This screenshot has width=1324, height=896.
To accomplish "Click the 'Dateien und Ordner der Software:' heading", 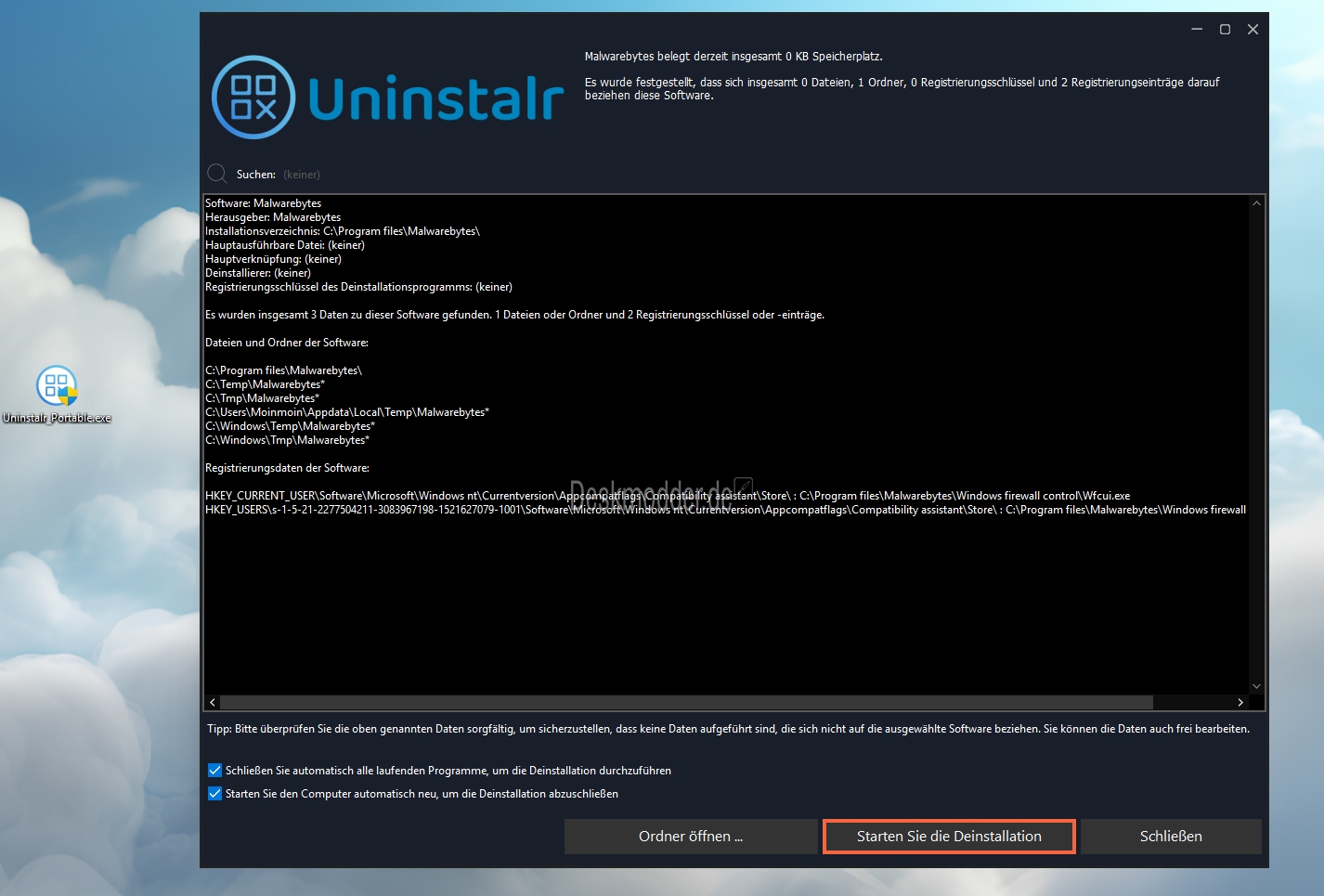I will pos(287,343).
